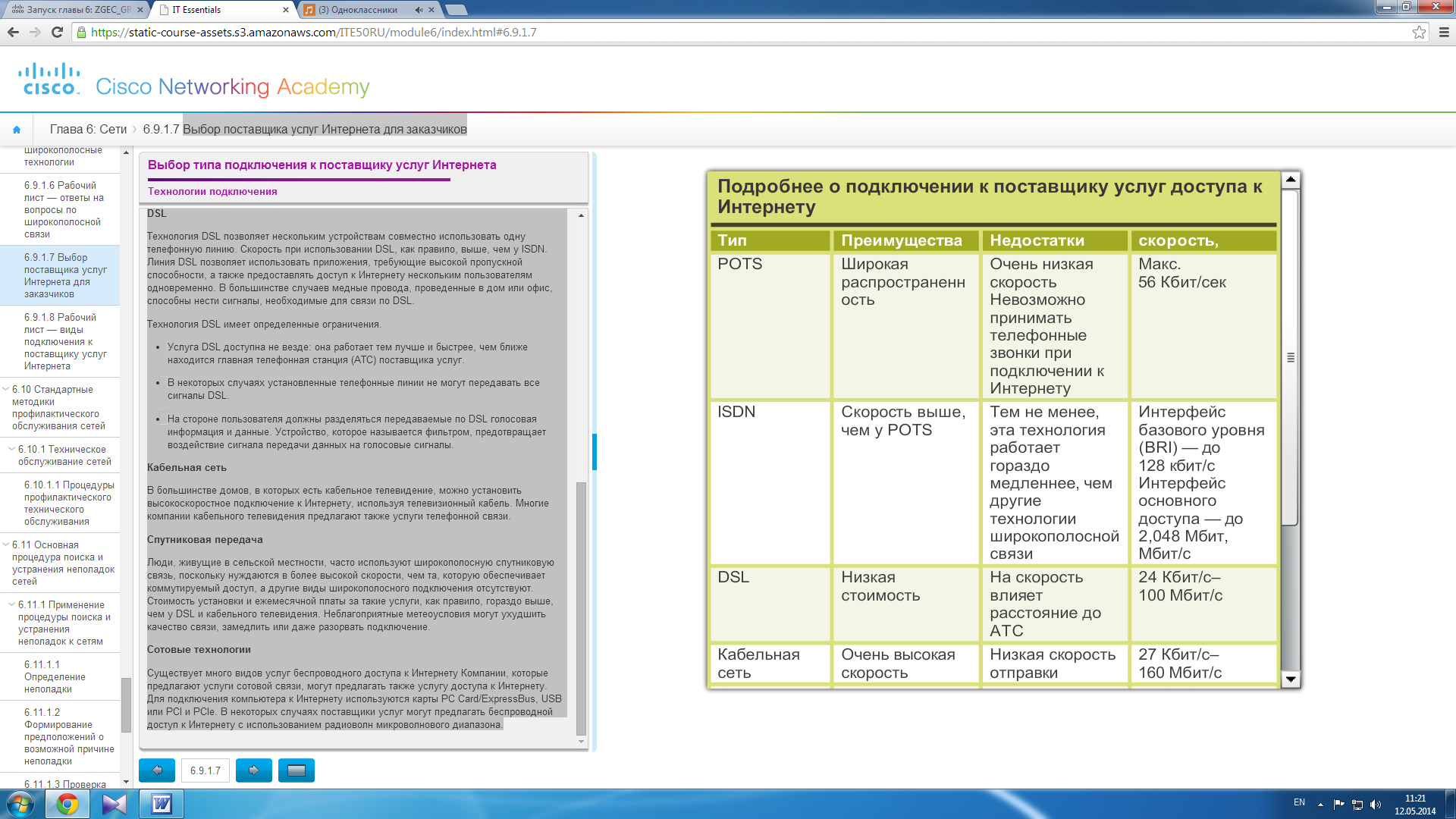
Task: Collapse 6.10.1 Техническое обслуживание сетей
Action: (x=11, y=449)
